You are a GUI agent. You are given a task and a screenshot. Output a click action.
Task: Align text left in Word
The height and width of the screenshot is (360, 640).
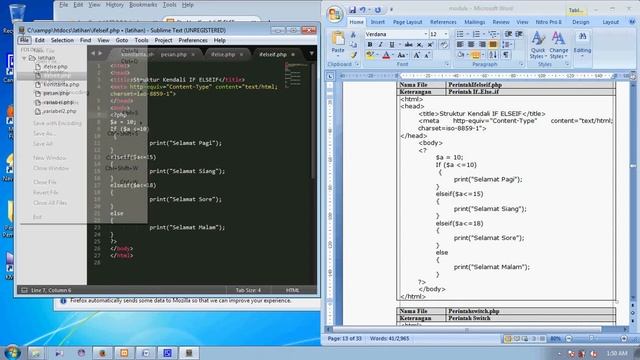coord(460,44)
